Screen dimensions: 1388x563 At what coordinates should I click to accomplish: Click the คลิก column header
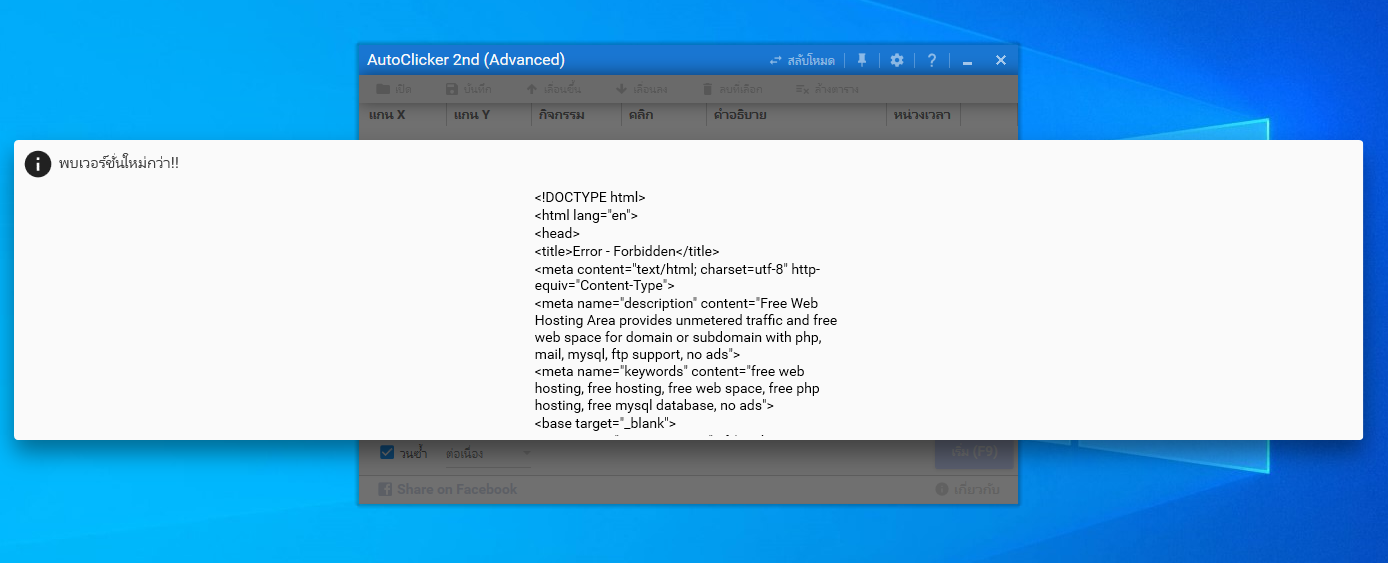point(663,115)
